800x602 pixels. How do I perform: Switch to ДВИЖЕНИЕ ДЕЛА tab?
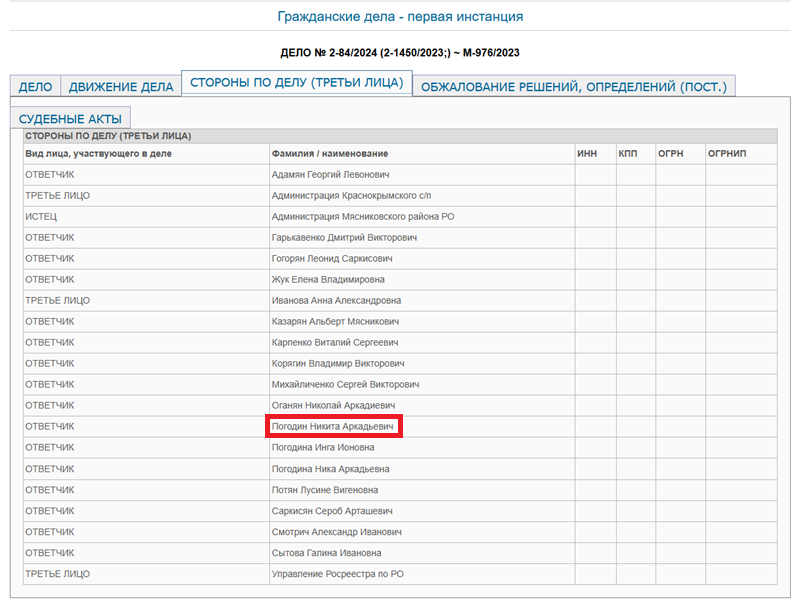(121, 87)
